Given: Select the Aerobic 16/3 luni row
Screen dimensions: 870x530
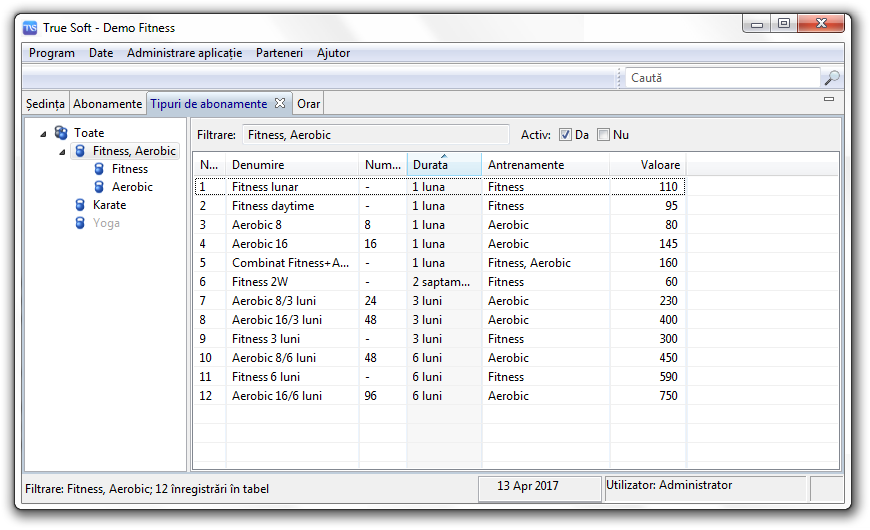Looking at the screenshot, I should 277,320.
